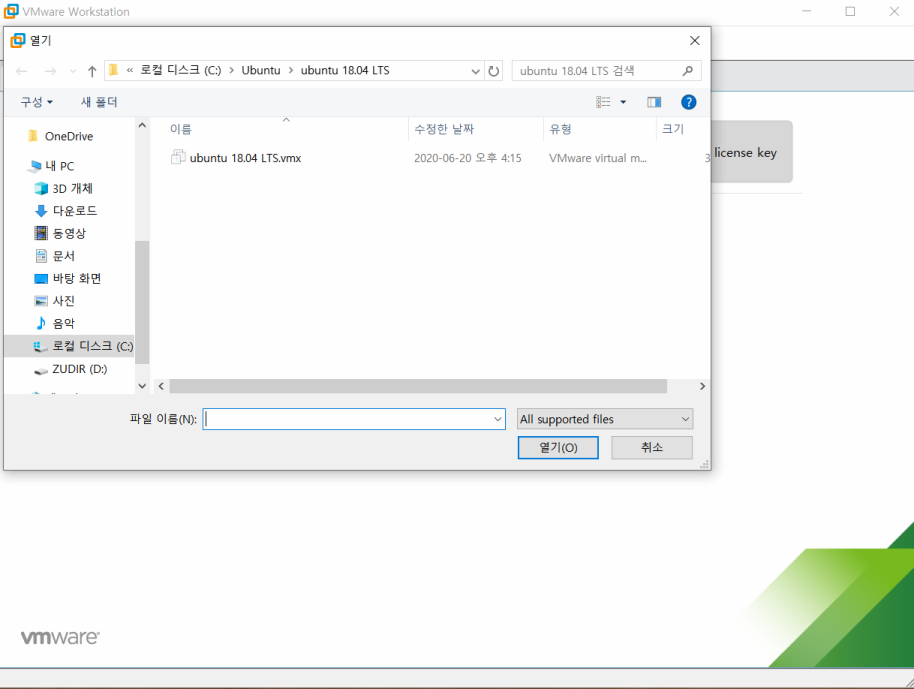Close the 열기 dialog

pyautogui.click(x=695, y=41)
